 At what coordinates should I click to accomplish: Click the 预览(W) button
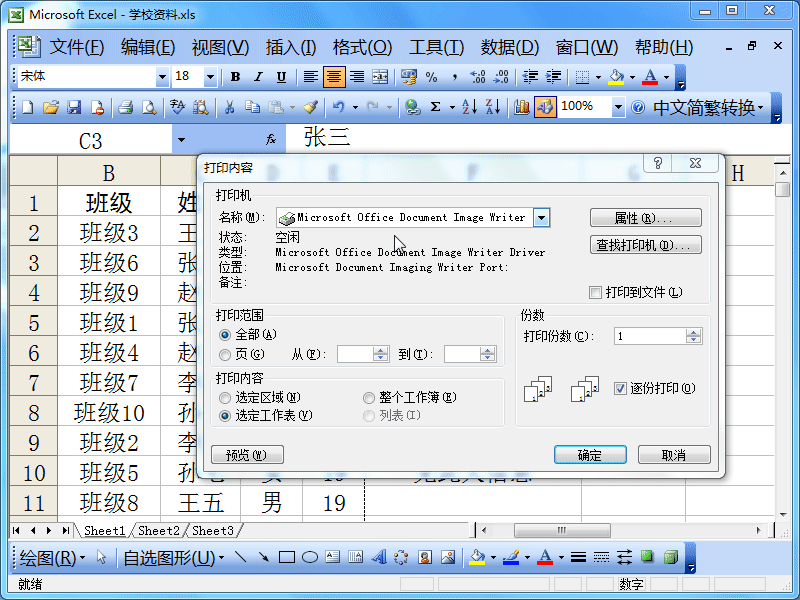pyautogui.click(x=247, y=455)
